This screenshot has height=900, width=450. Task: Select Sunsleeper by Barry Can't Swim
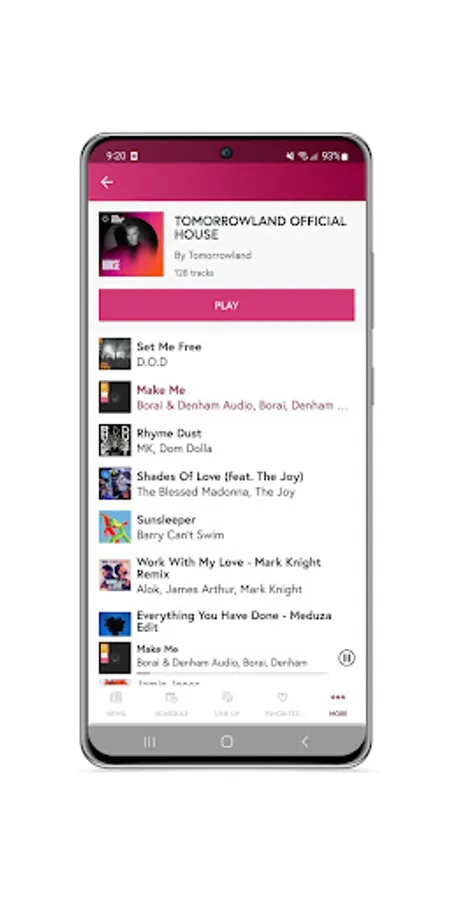[x=227, y=526]
